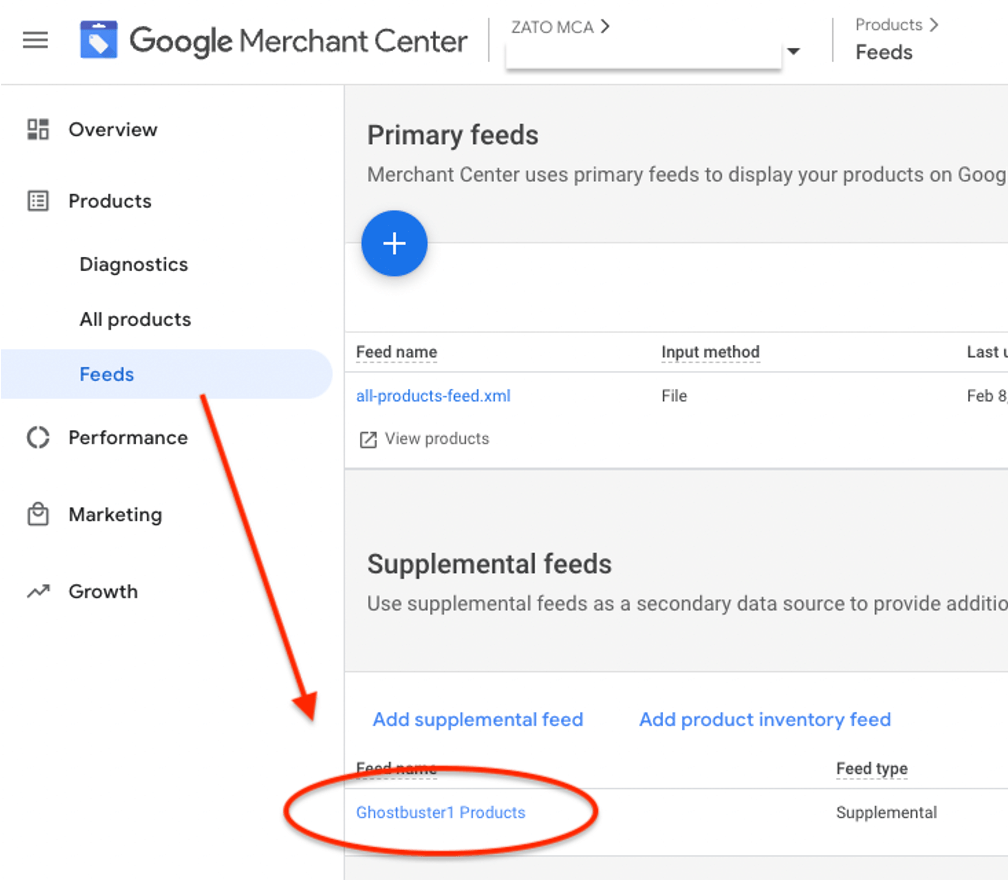1008x880 pixels.
Task: Open the hamburger navigation menu
Action: (35, 40)
